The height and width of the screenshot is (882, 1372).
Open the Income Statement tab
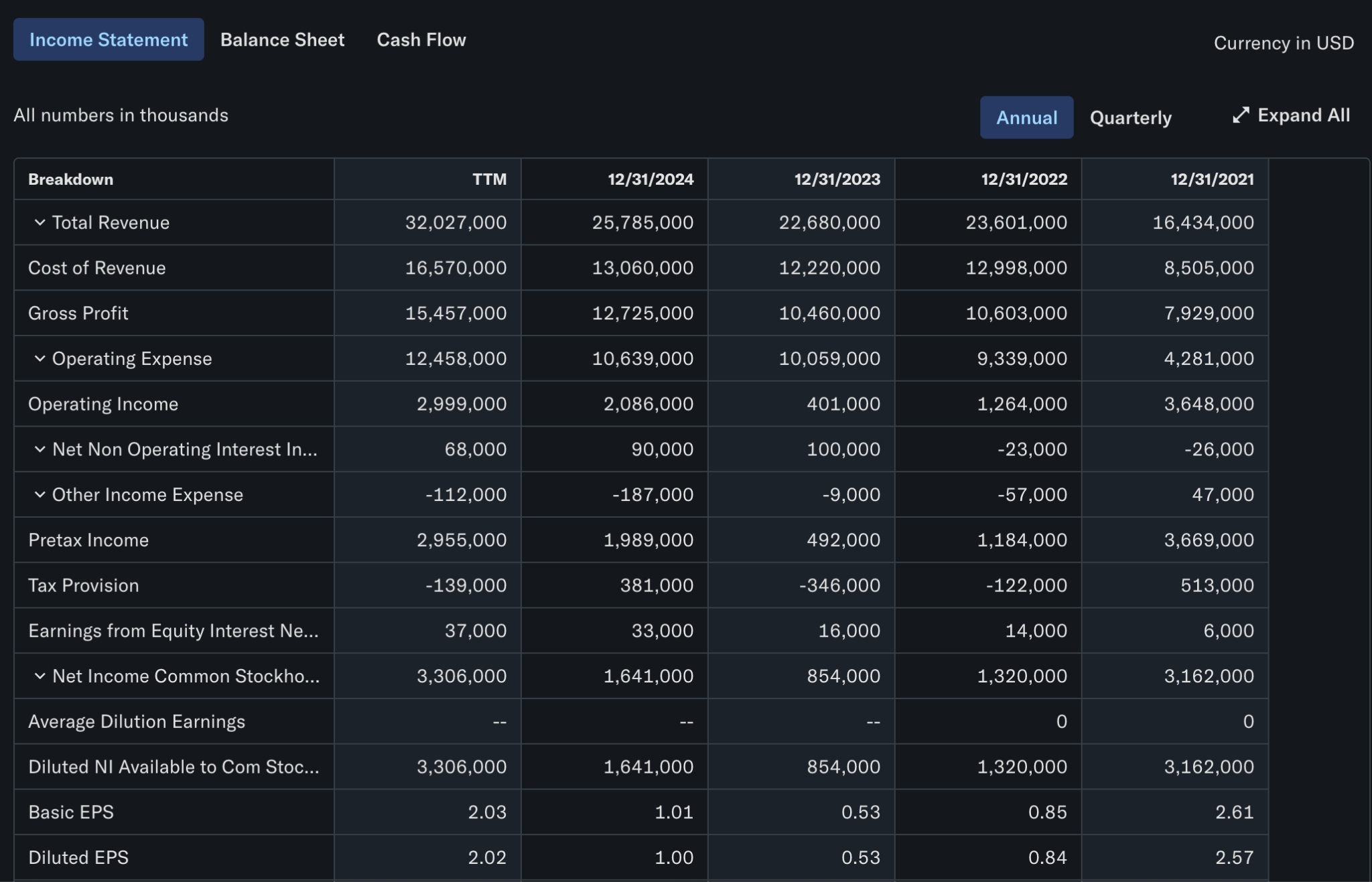[109, 40]
